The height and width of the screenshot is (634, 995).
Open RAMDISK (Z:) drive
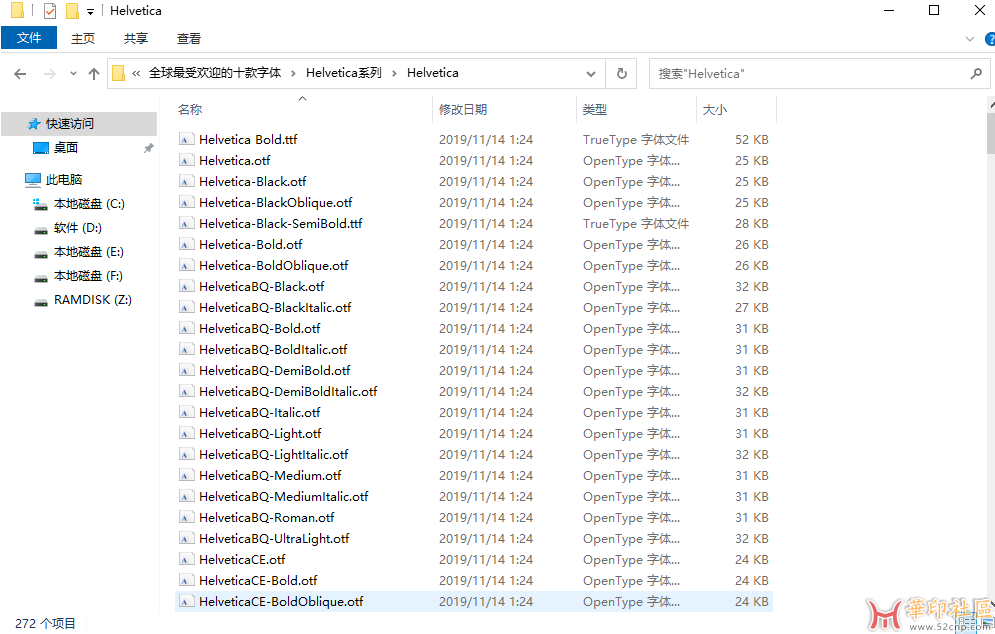click(93, 300)
